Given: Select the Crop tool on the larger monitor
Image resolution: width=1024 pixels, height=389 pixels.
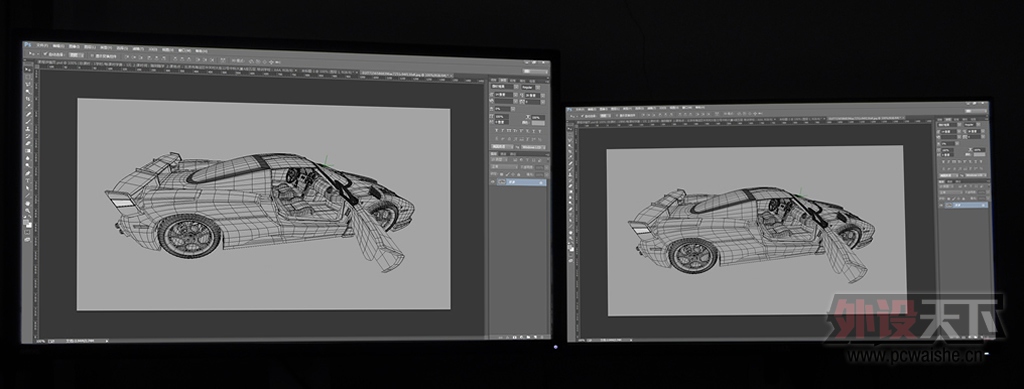Looking at the screenshot, I should pyautogui.click(x=27, y=99).
